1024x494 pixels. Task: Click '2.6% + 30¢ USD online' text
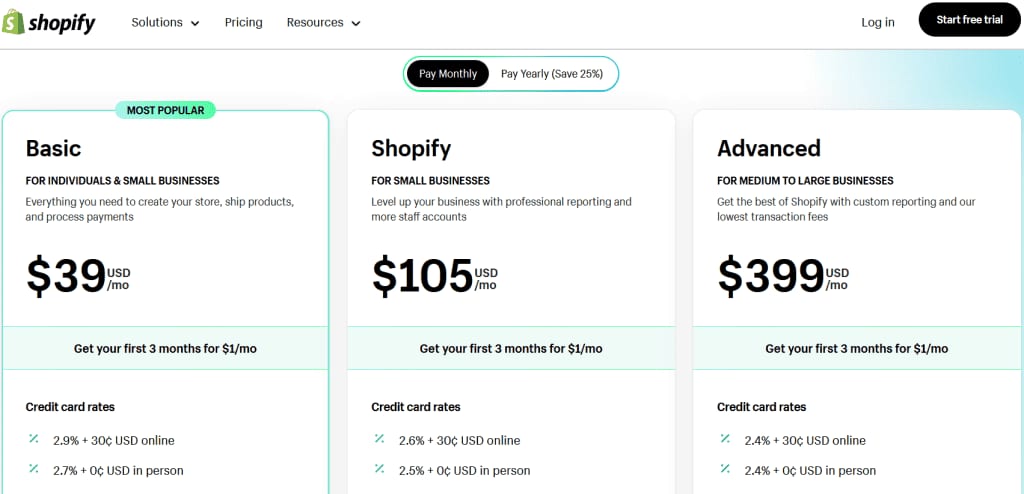click(x=460, y=440)
